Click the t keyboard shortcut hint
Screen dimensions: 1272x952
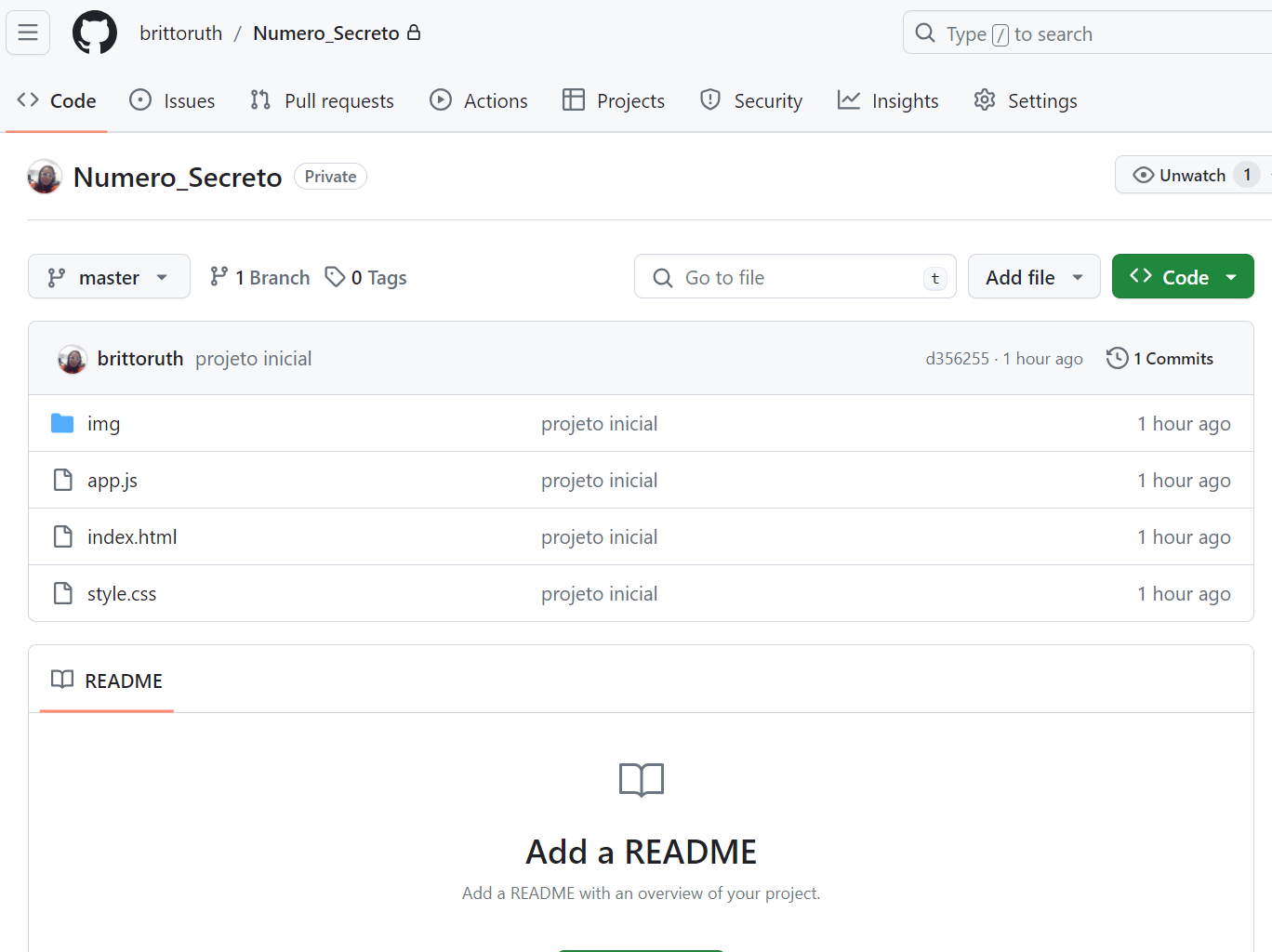[934, 278]
